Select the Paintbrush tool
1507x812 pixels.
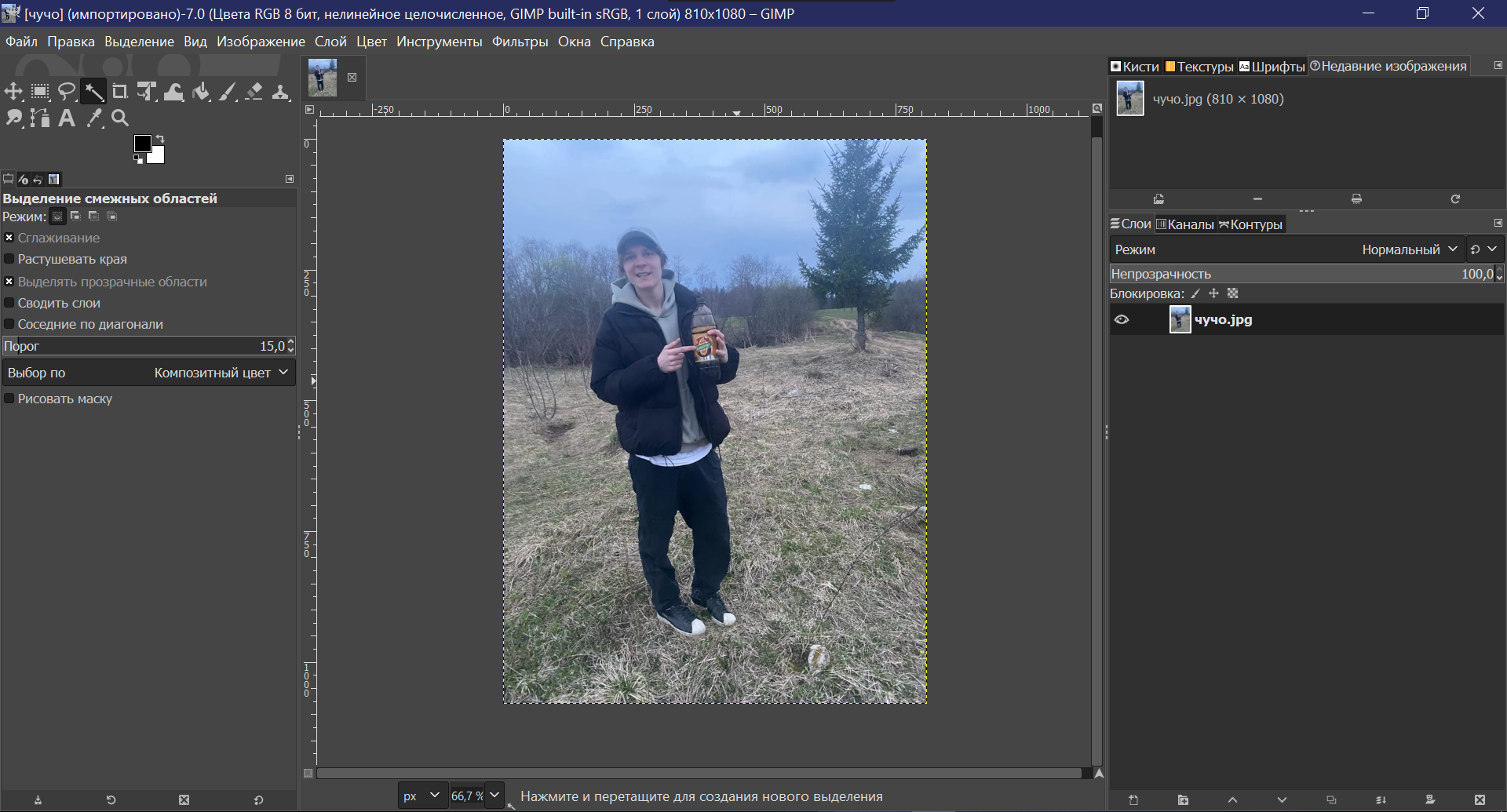pos(228,92)
